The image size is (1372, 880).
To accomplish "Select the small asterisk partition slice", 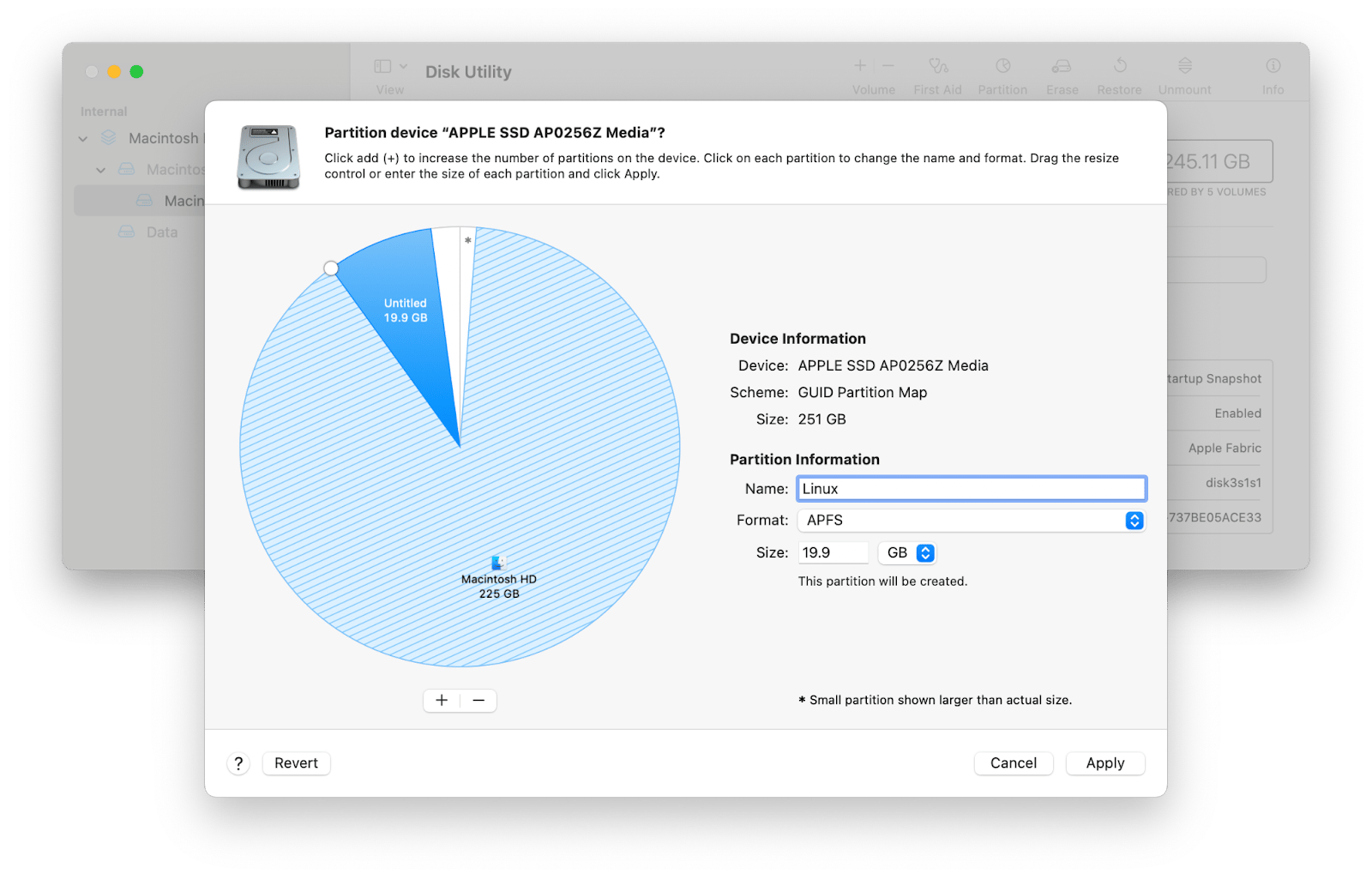I will (467, 241).
